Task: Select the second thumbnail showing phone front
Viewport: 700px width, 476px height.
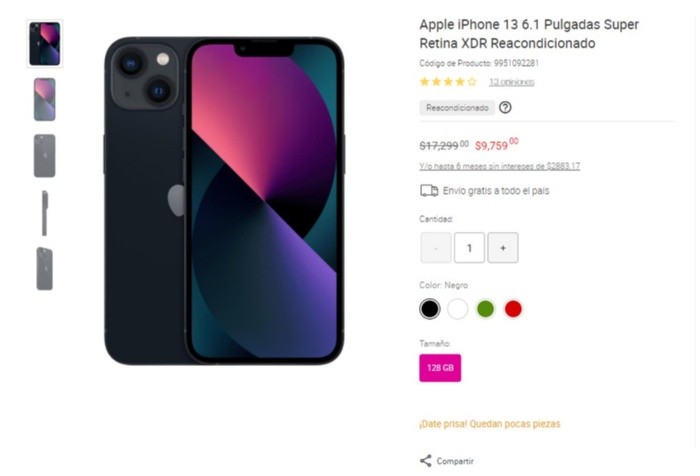Action: click(45, 100)
